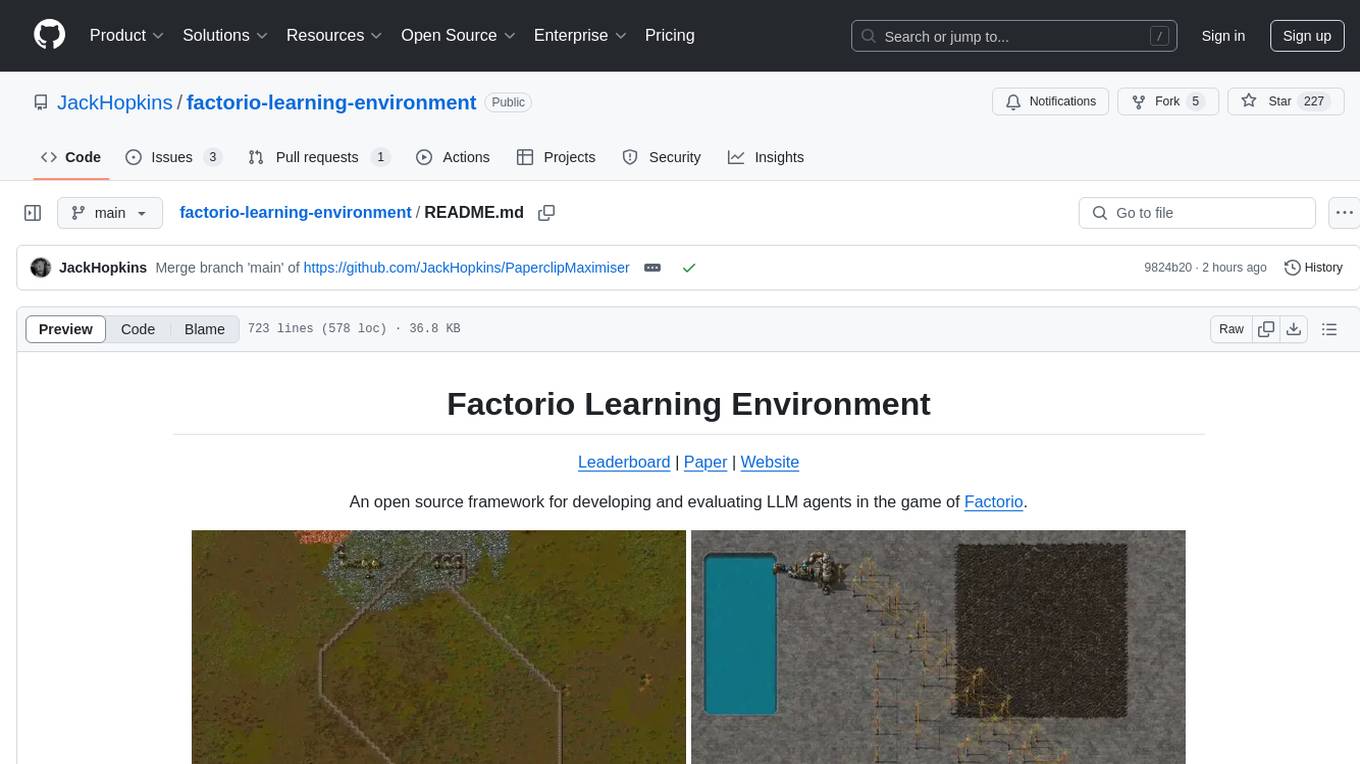Copy the raw file contents
Screen dimensions: 1360x764
point(1267,329)
